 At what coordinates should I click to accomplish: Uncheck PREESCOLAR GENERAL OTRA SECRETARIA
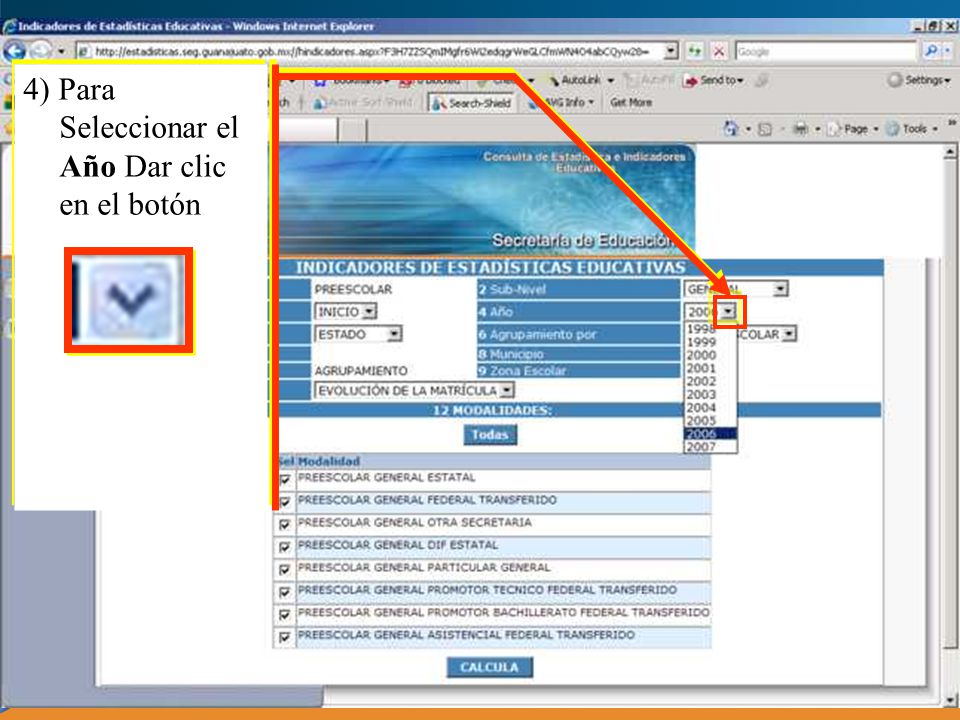tap(284, 525)
